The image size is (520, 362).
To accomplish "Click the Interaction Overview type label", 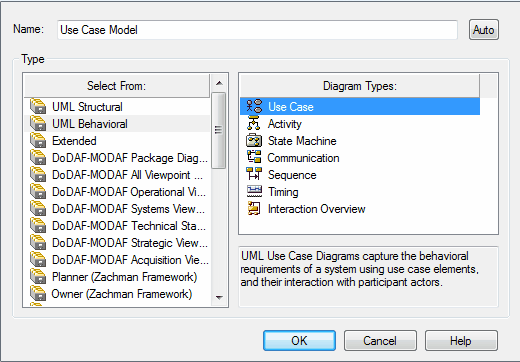I will tap(316, 209).
